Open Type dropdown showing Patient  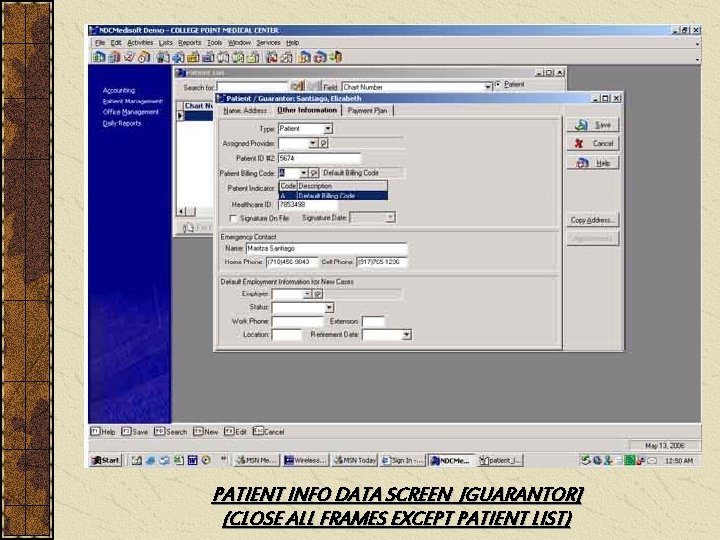pyautogui.click(x=328, y=129)
